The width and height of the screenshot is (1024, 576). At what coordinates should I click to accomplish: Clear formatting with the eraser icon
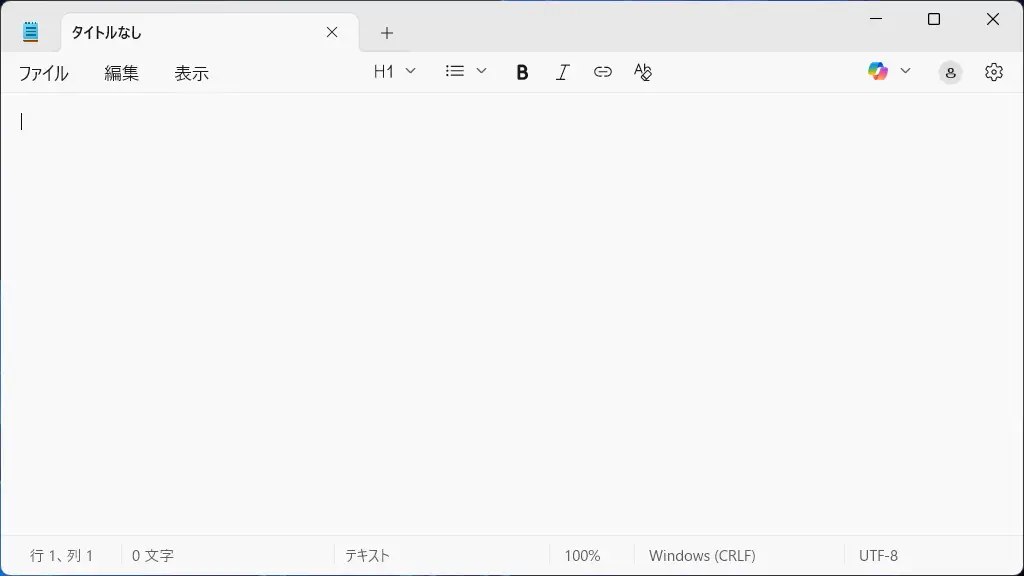click(643, 72)
